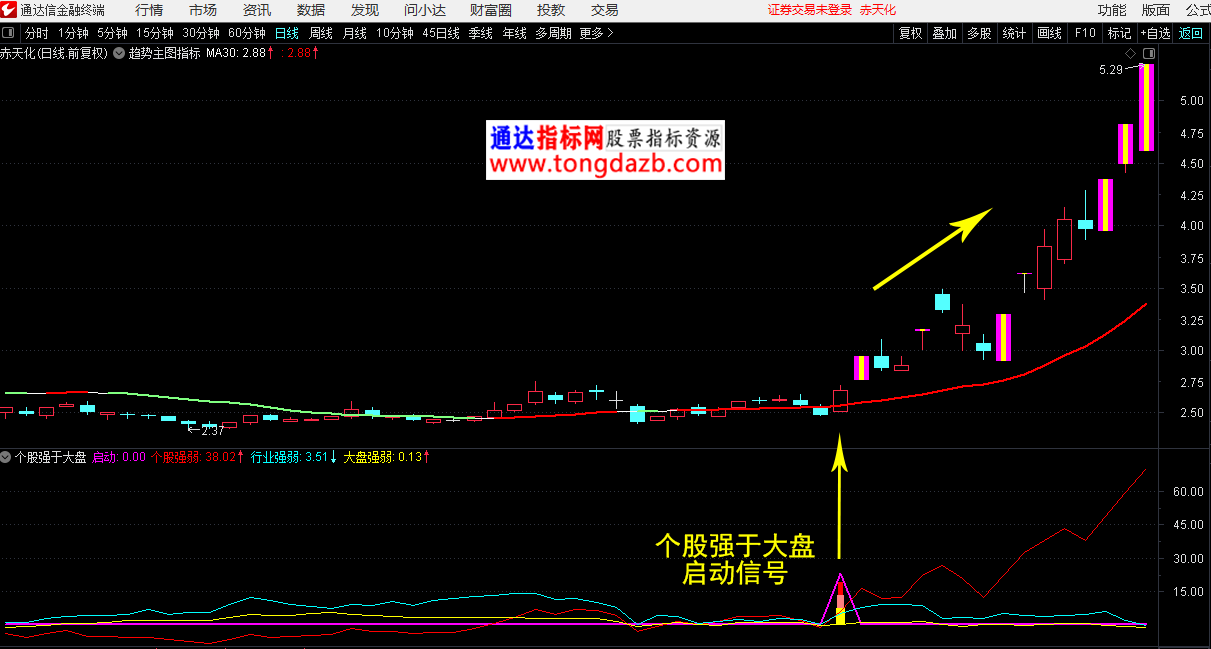The image size is (1211, 649).
Task: Open the 问小达 menu
Action: point(425,10)
